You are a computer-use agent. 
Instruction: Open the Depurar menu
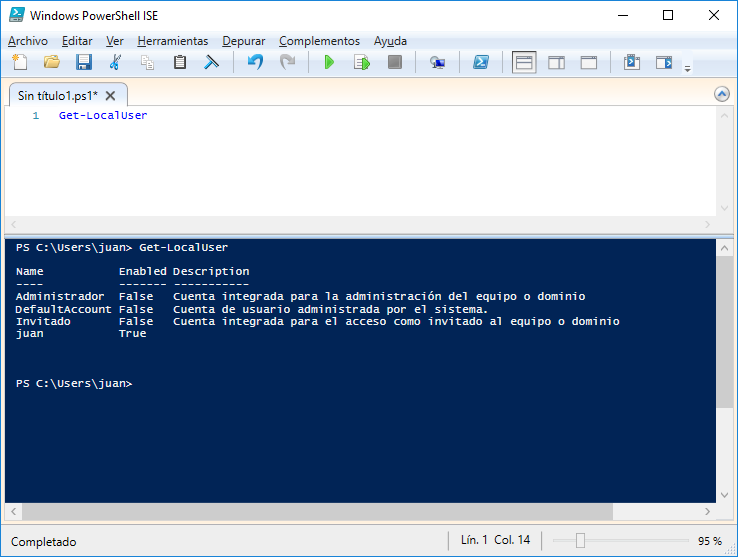tap(244, 41)
